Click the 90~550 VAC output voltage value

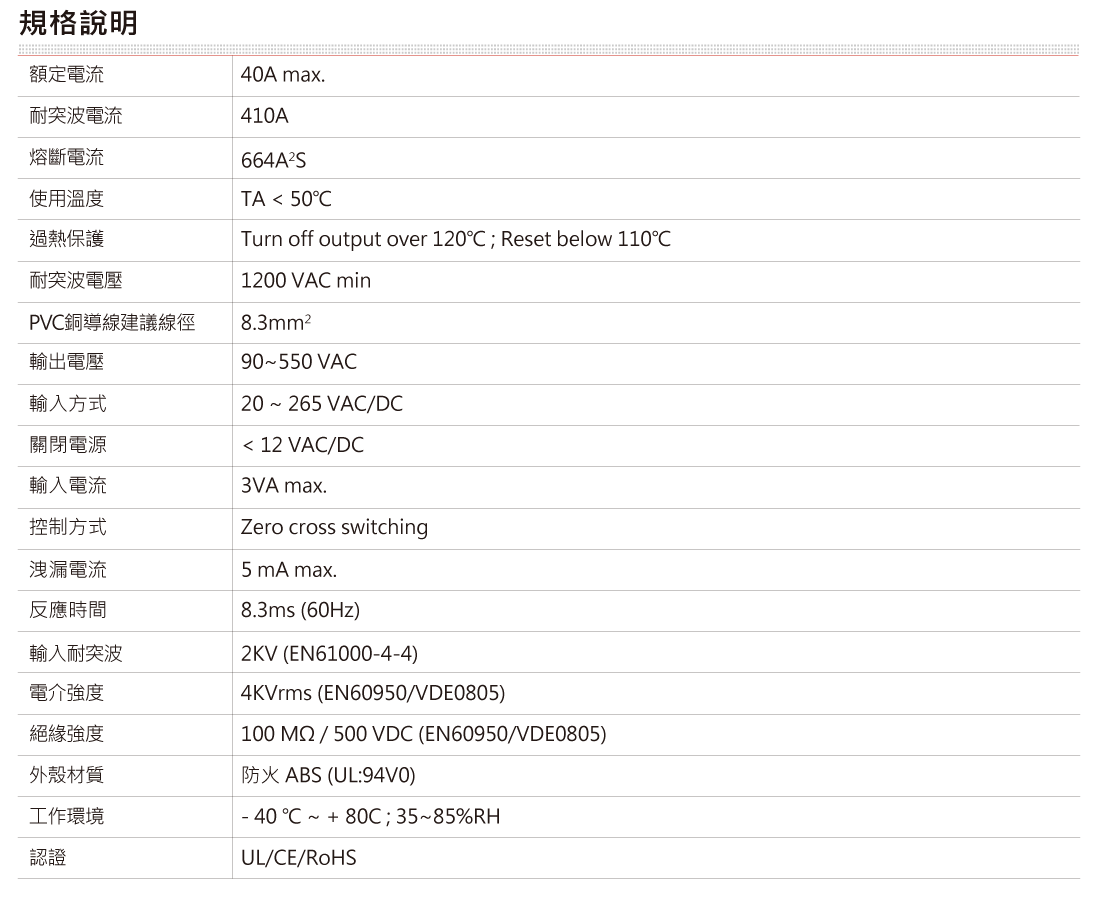(298, 362)
